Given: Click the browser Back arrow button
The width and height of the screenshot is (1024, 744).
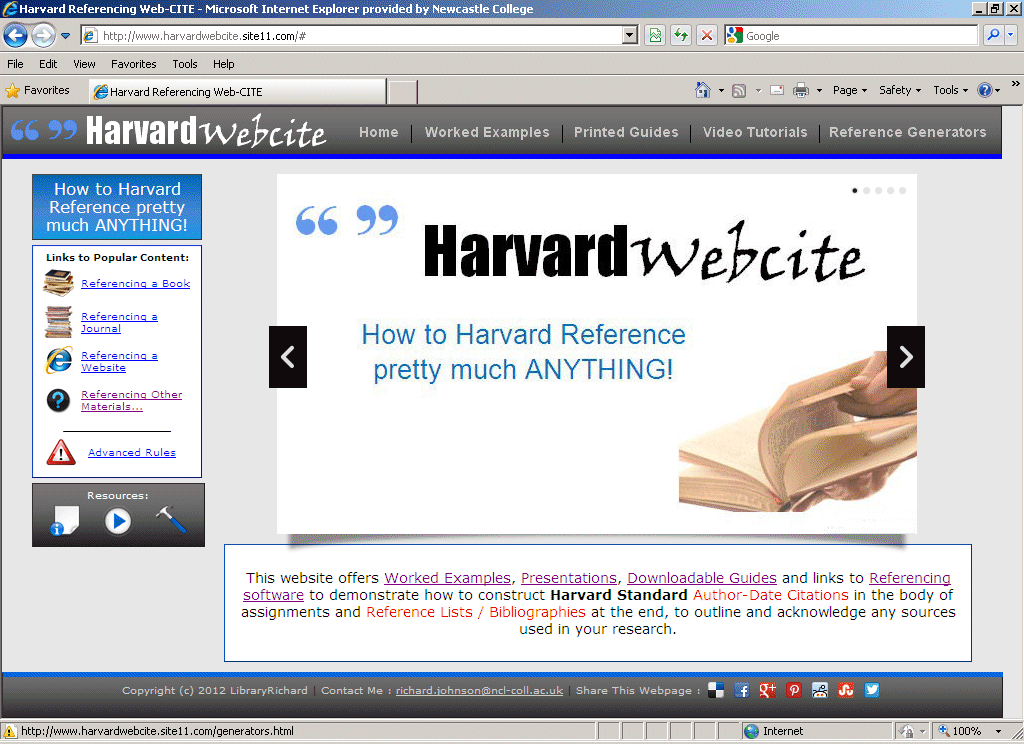Looking at the screenshot, I should (16, 35).
